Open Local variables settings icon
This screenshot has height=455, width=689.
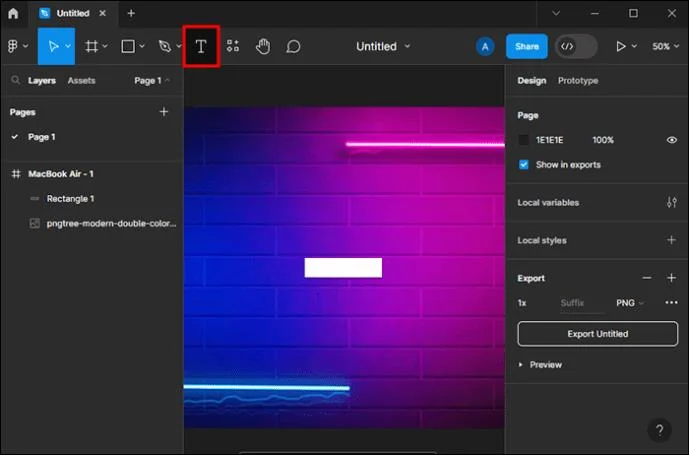click(x=671, y=202)
